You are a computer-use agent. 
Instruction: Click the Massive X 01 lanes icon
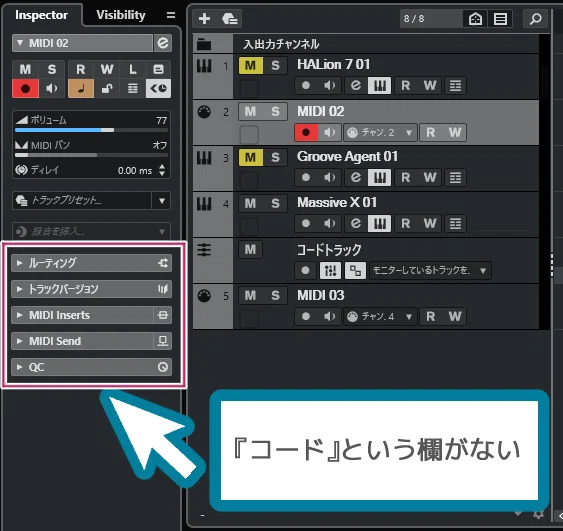(x=455, y=223)
